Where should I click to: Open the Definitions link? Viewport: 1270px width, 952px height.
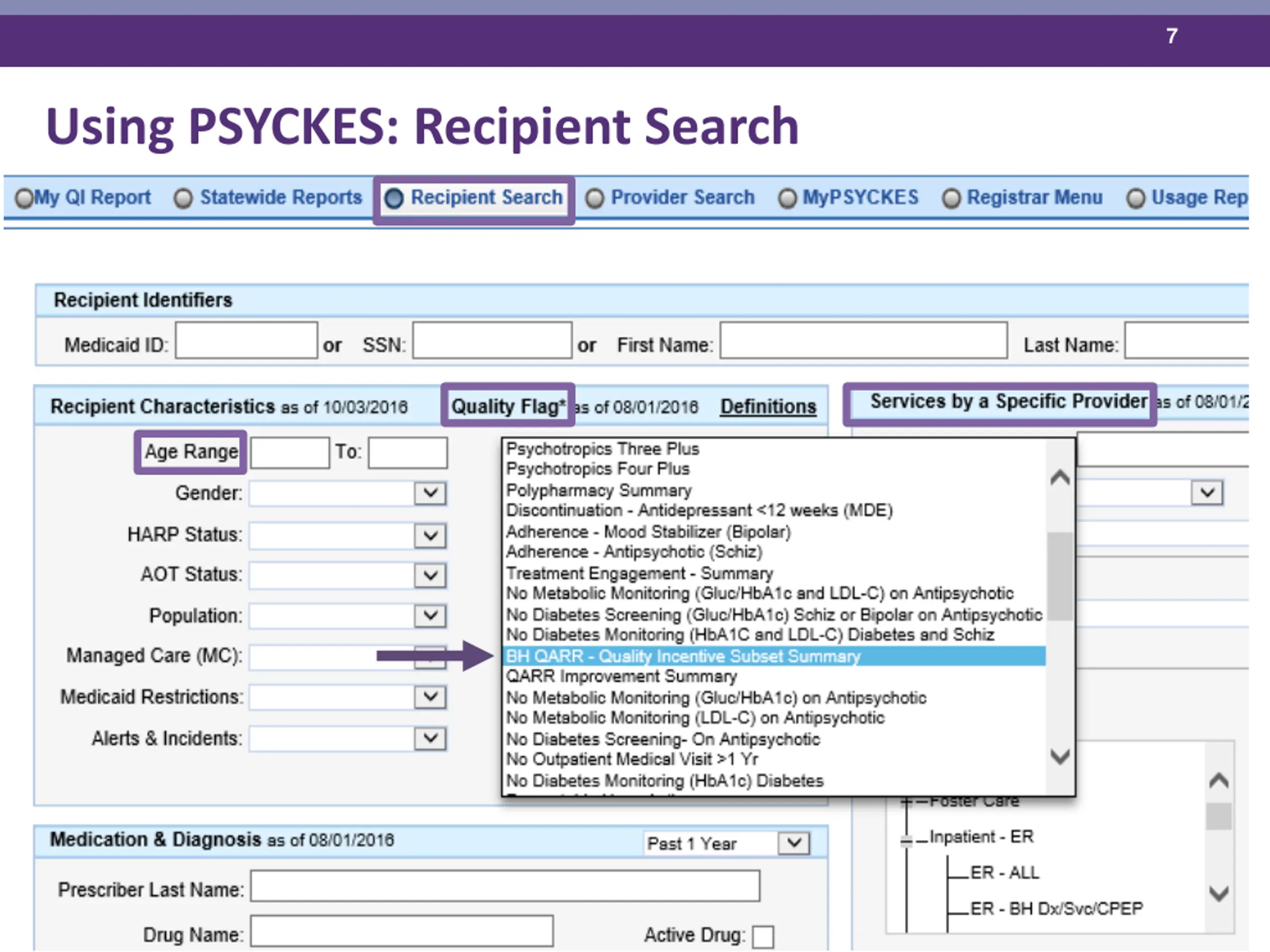tap(768, 406)
